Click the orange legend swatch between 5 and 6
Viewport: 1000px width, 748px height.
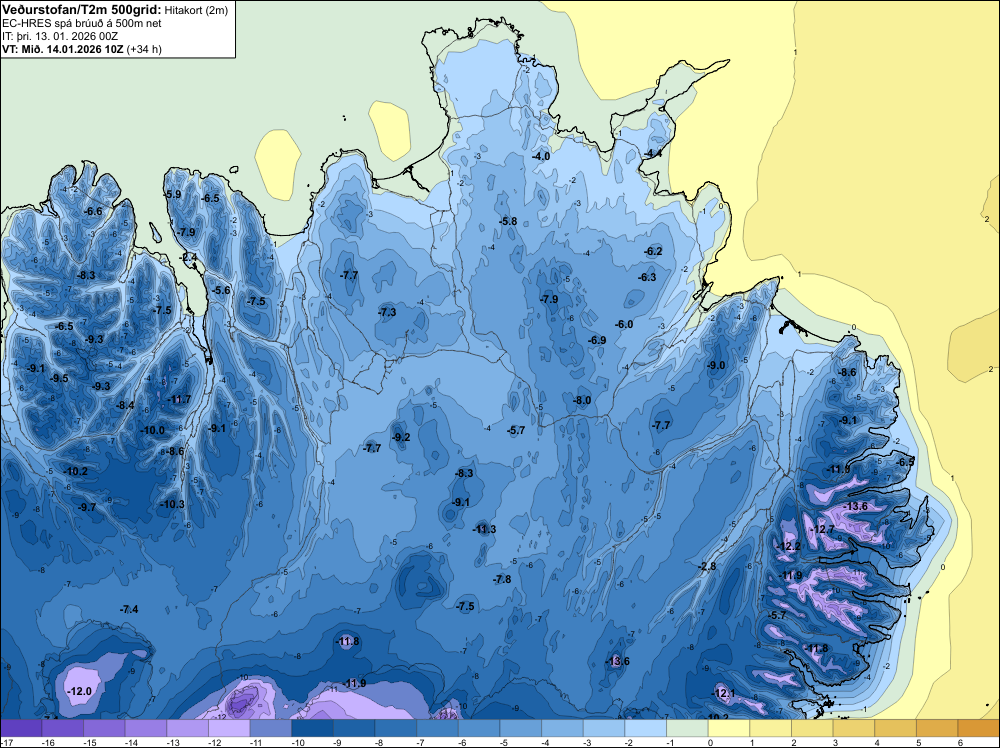pyautogui.click(x=938, y=728)
